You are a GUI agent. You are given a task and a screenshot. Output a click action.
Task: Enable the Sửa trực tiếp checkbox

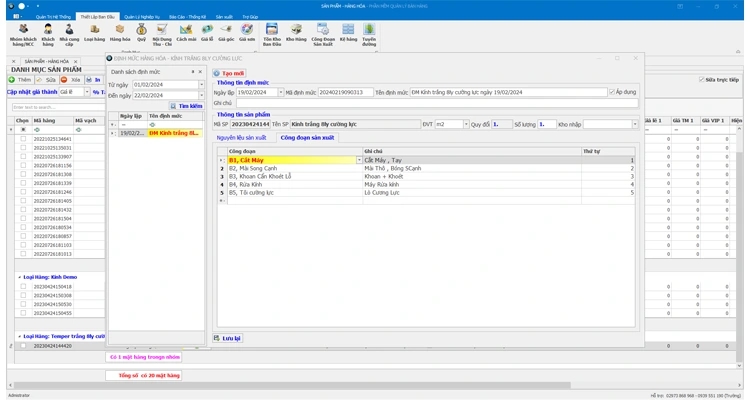point(701,79)
